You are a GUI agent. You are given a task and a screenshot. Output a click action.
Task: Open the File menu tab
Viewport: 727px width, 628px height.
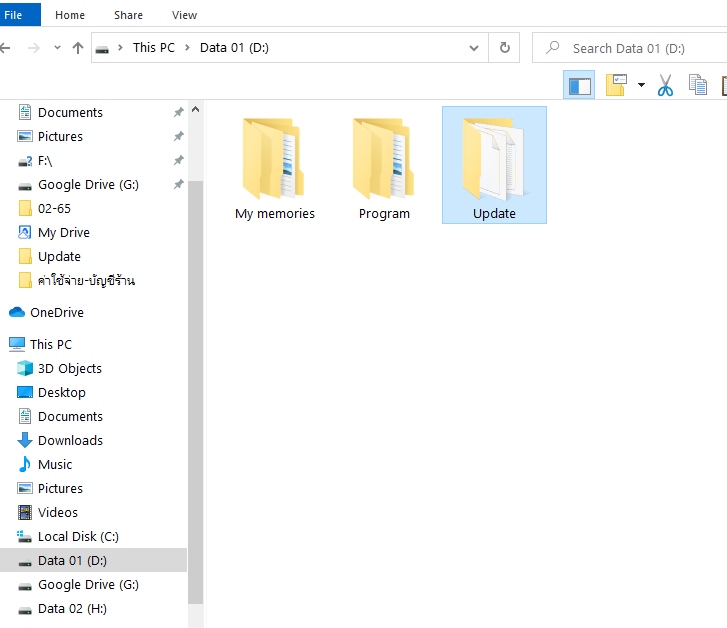coord(20,14)
